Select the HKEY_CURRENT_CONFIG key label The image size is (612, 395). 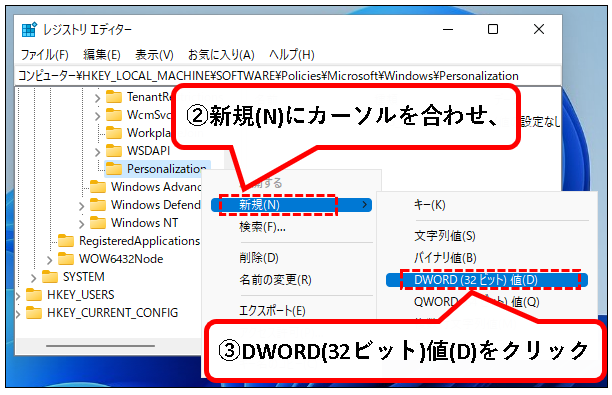click(x=112, y=313)
